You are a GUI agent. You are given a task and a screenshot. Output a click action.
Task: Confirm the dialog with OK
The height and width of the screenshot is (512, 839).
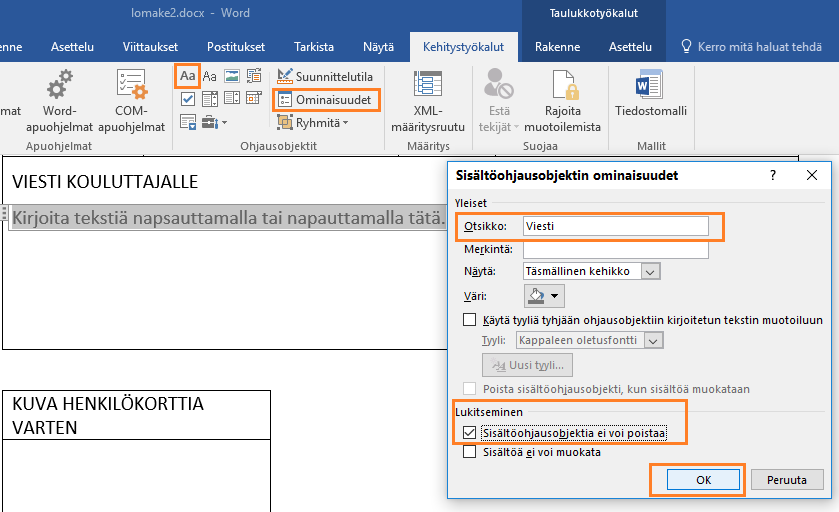(x=703, y=480)
